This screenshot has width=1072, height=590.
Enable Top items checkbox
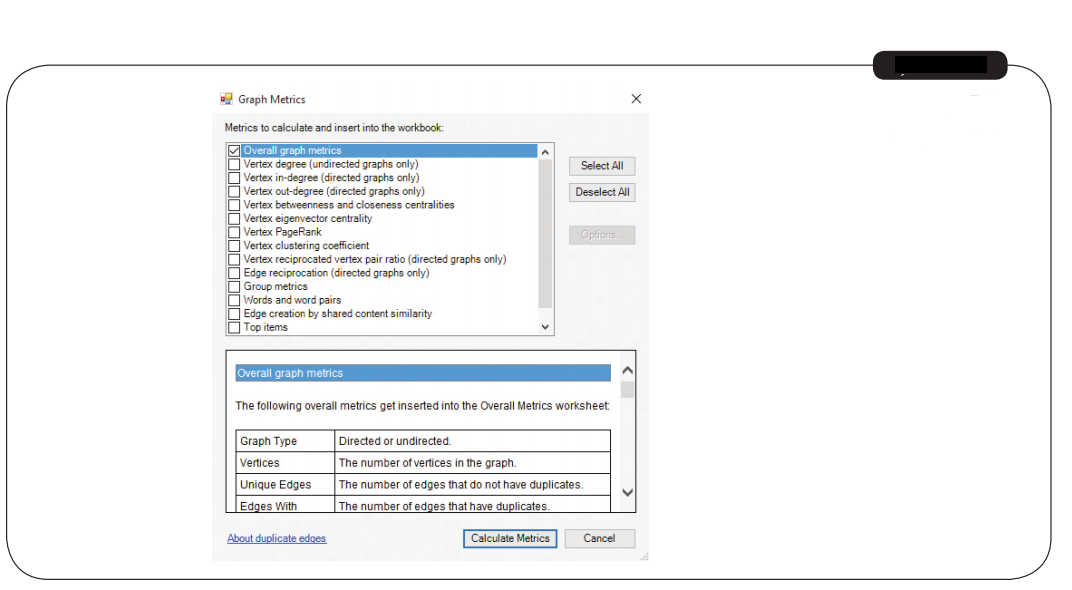click(234, 327)
